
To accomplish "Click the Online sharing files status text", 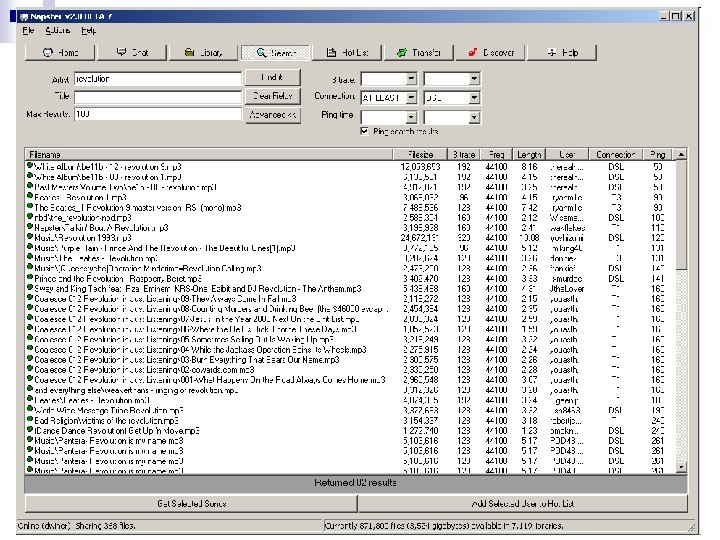I will point(77,526).
